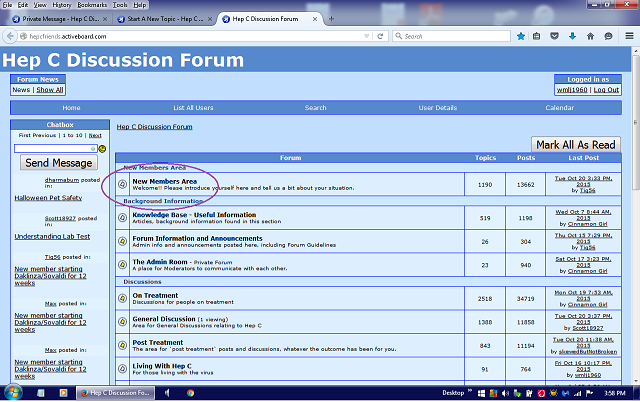Click the On Treatment forum status icon

(x=123, y=298)
